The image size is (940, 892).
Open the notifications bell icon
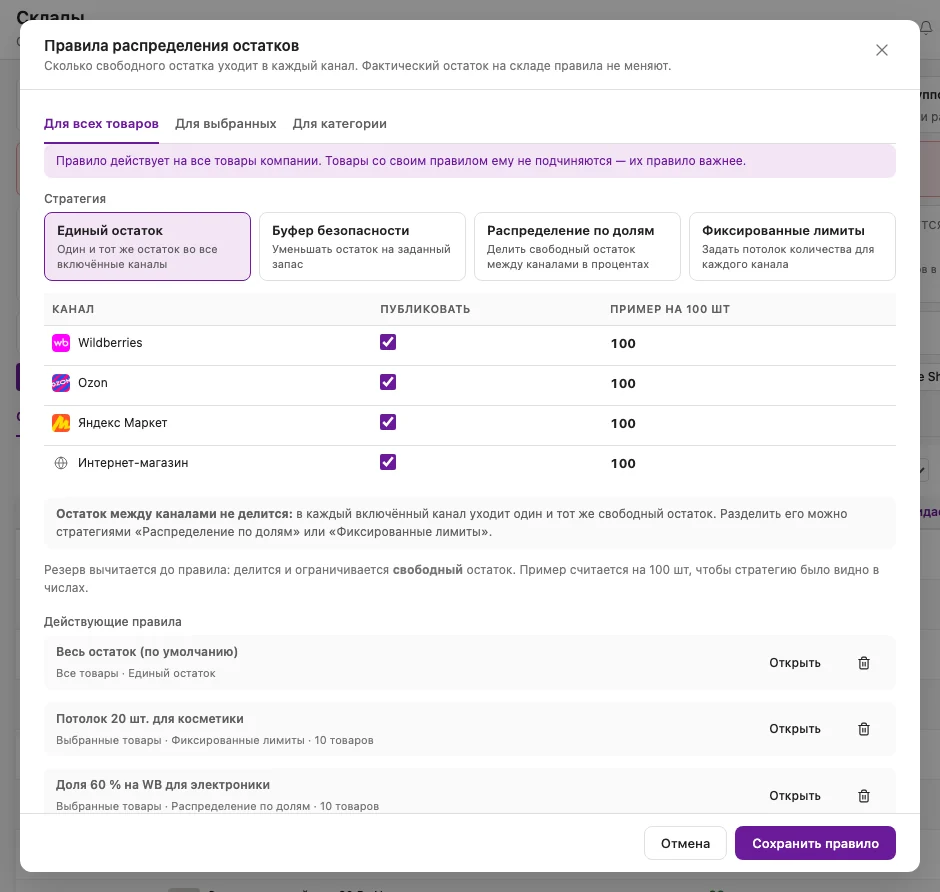click(926, 28)
